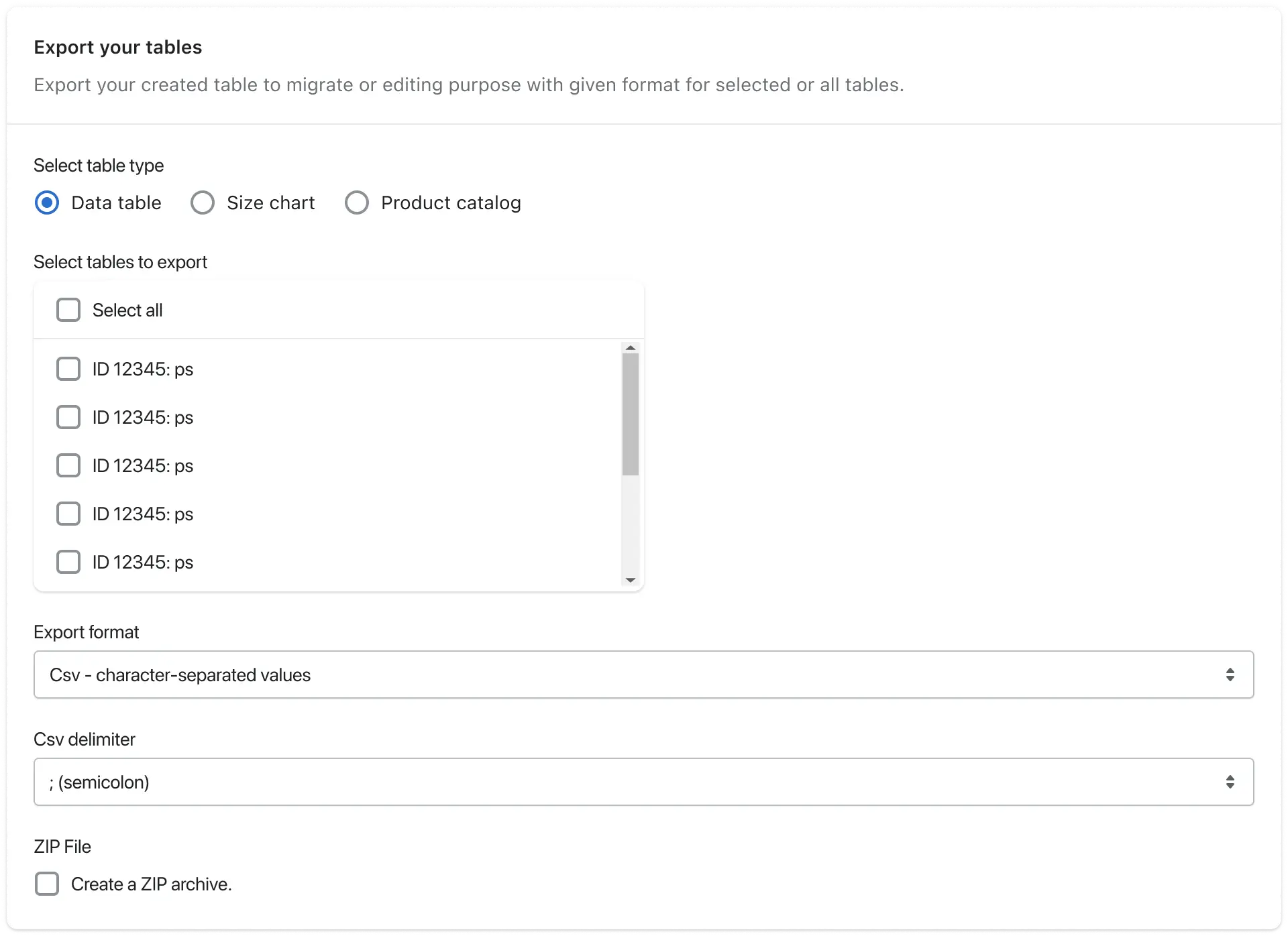Viewport: 1288px width, 936px height.
Task: Click the Select tables to export header
Action: tap(120, 261)
